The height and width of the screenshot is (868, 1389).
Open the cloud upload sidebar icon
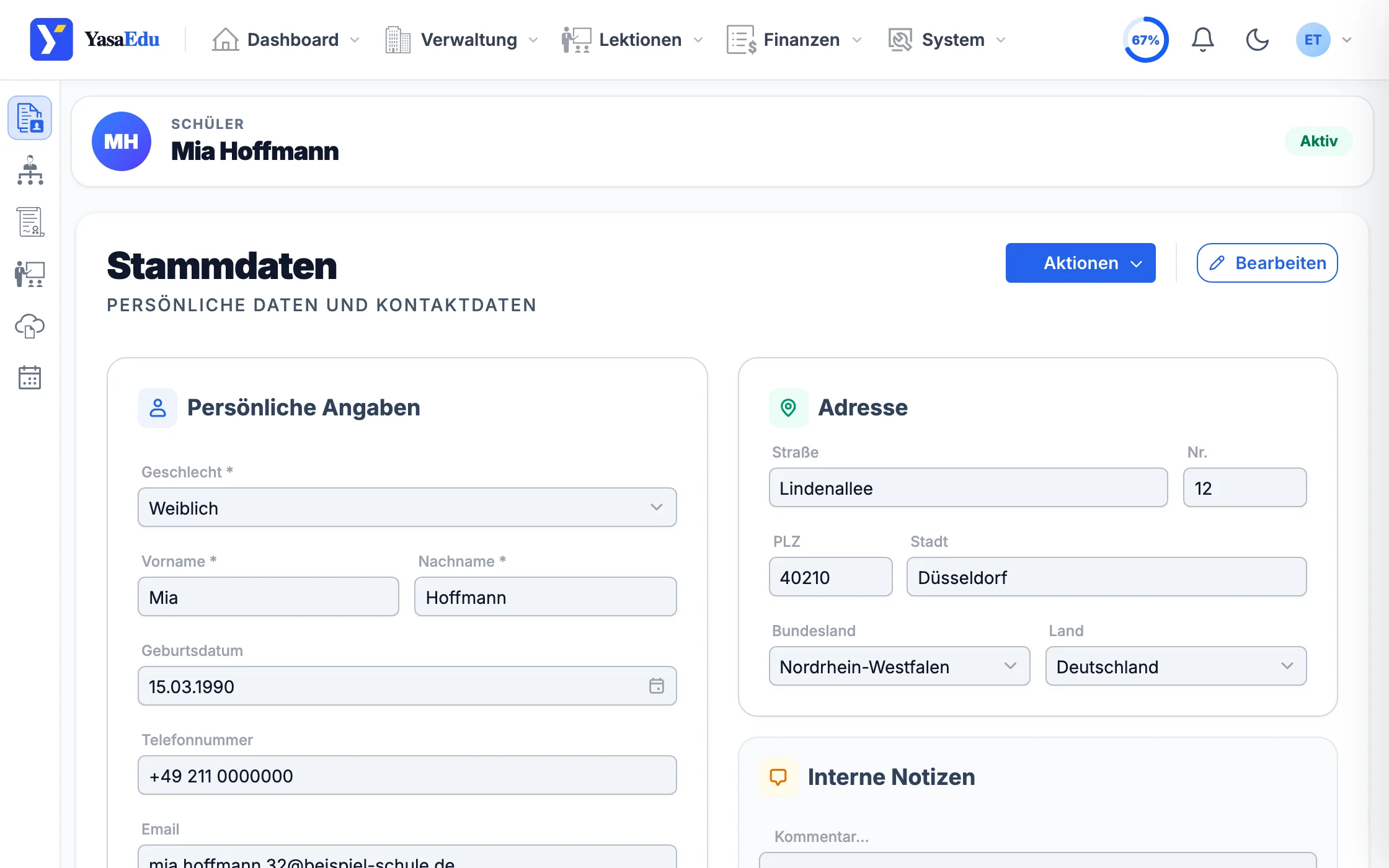[30, 325]
